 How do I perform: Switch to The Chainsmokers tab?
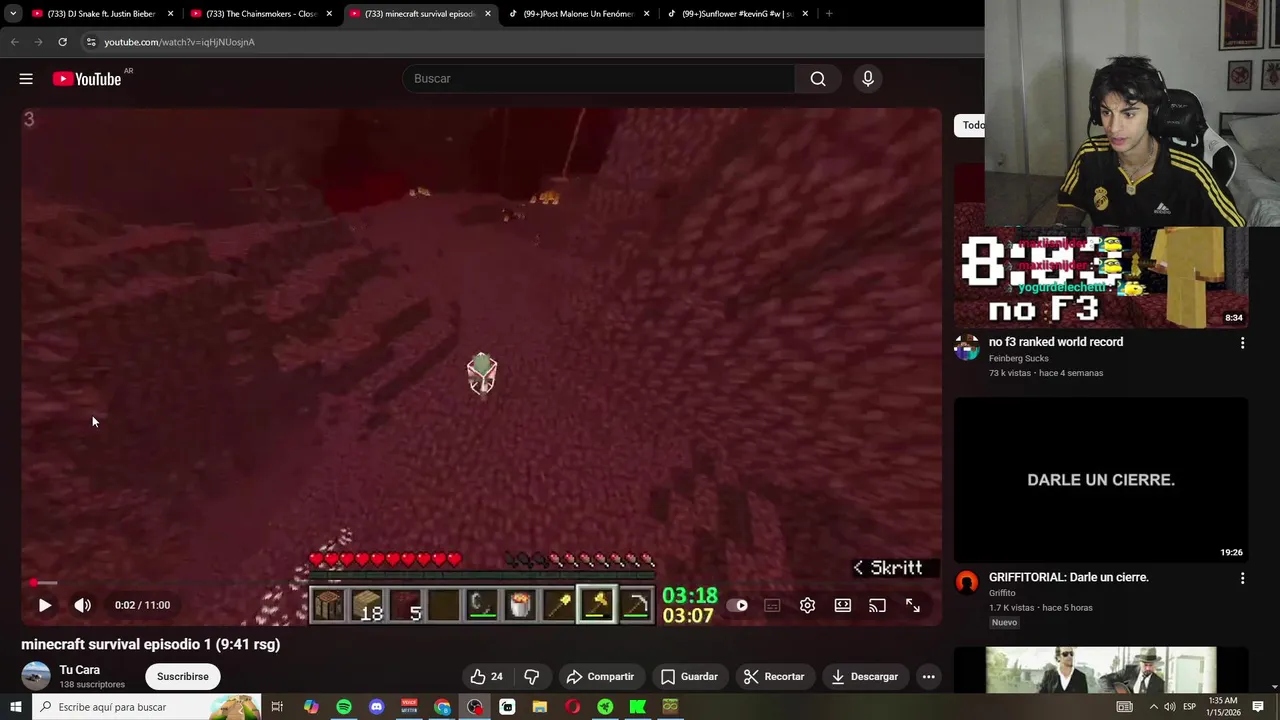click(262, 14)
